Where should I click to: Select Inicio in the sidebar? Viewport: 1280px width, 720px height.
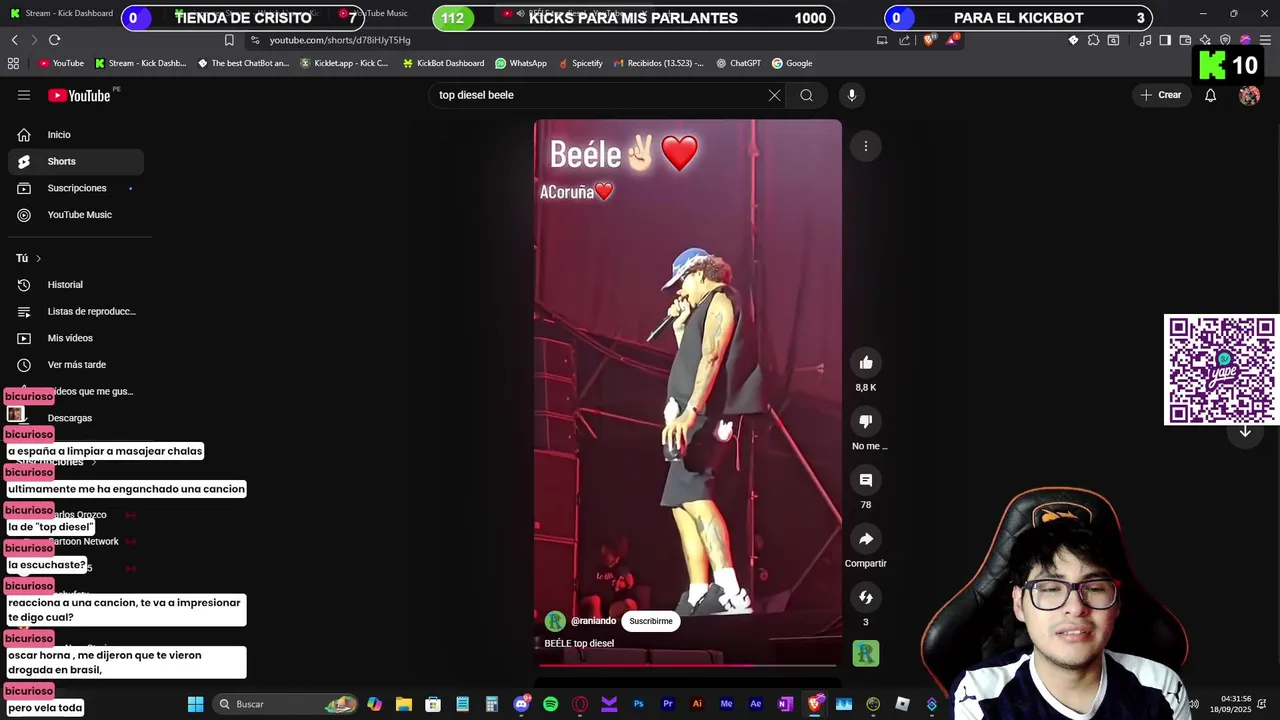[76, 135]
